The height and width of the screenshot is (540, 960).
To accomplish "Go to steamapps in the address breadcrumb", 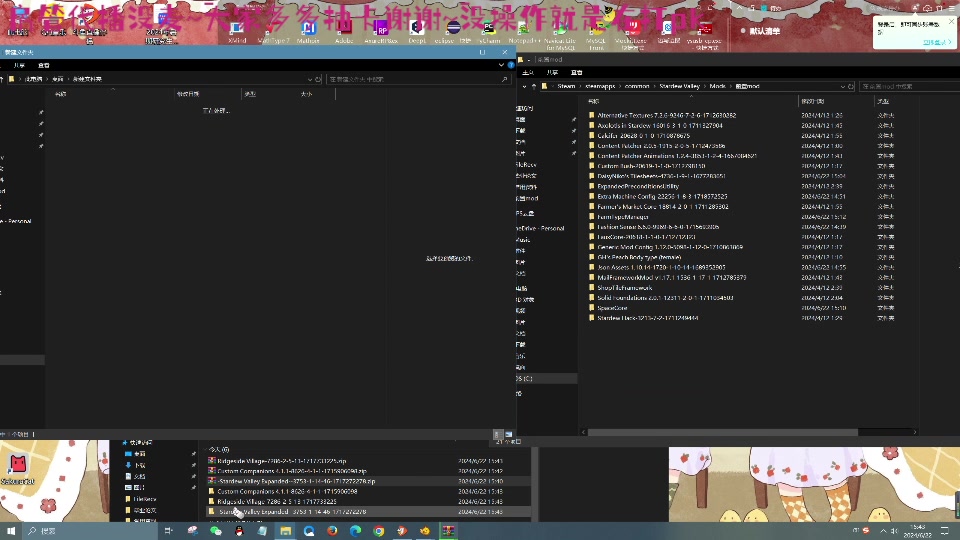I will pos(600,86).
